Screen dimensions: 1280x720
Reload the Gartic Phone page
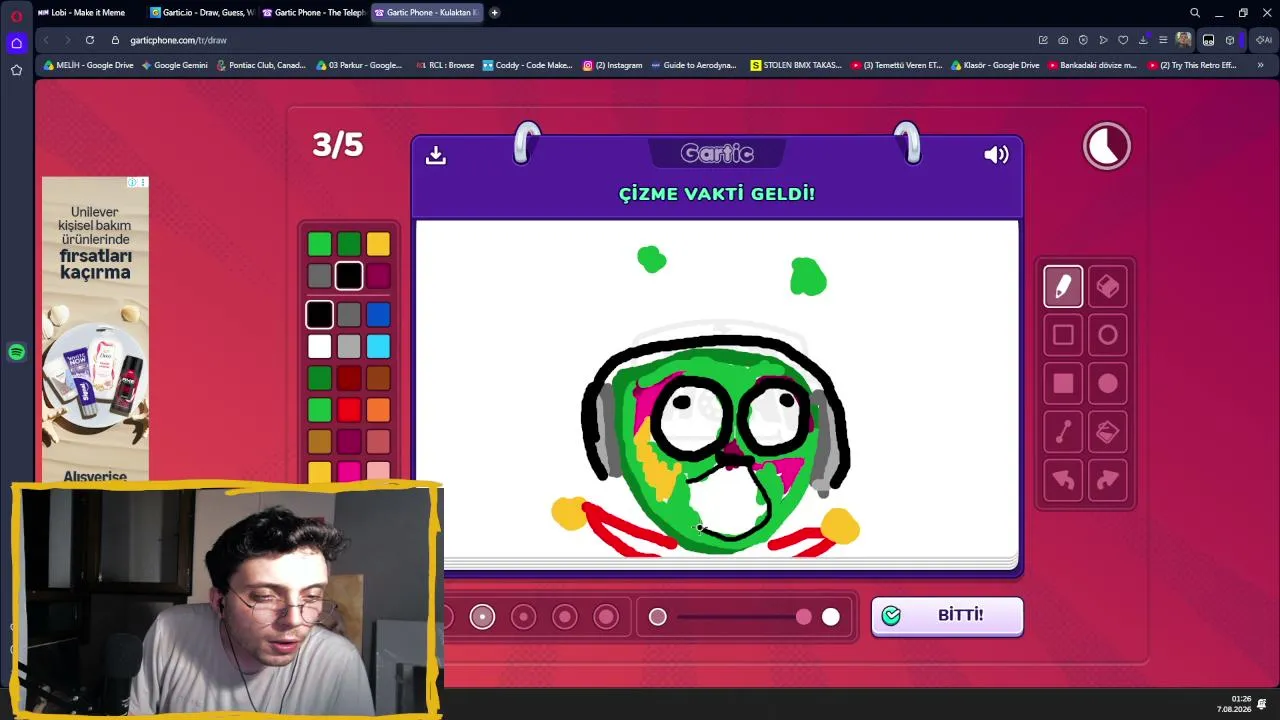click(x=90, y=40)
